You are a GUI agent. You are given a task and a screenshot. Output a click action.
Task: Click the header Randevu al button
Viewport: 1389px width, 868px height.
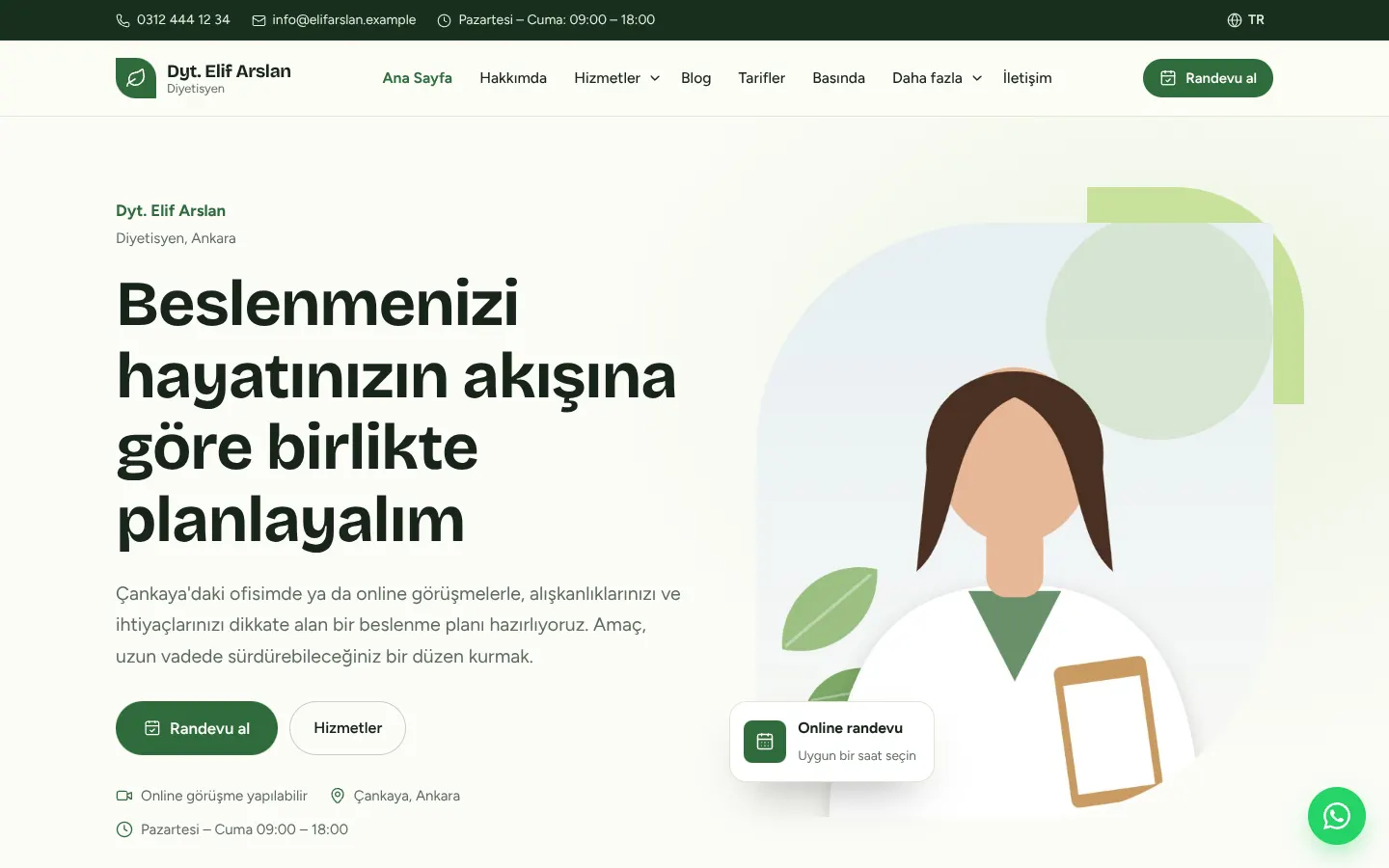1208,78
